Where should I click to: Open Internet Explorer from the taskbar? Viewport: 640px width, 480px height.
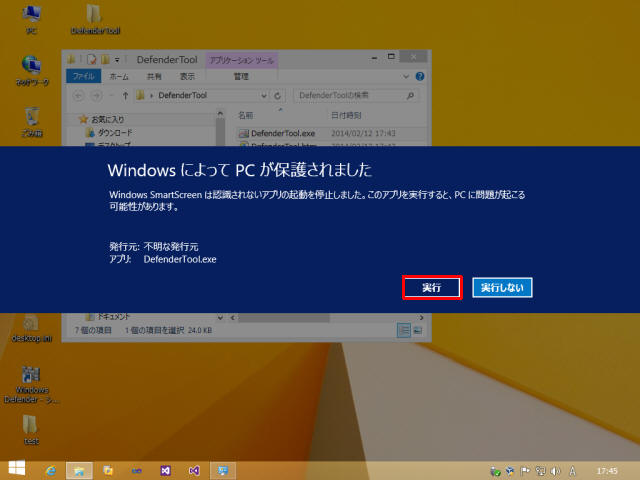(51, 471)
